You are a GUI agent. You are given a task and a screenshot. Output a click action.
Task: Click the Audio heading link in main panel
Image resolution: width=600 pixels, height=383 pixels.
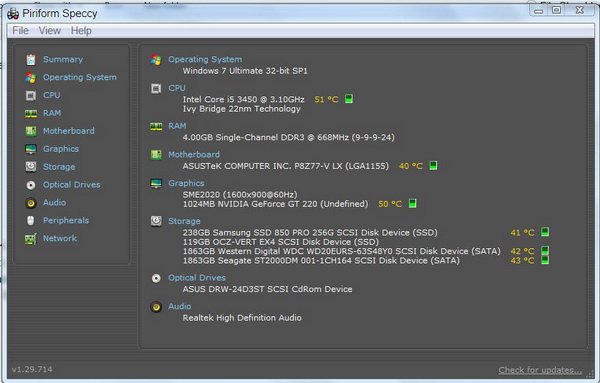pos(180,306)
